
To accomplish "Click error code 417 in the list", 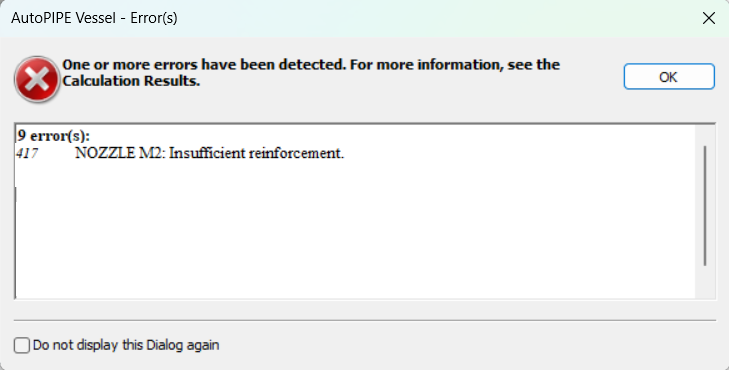I will click(x=27, y=153).
